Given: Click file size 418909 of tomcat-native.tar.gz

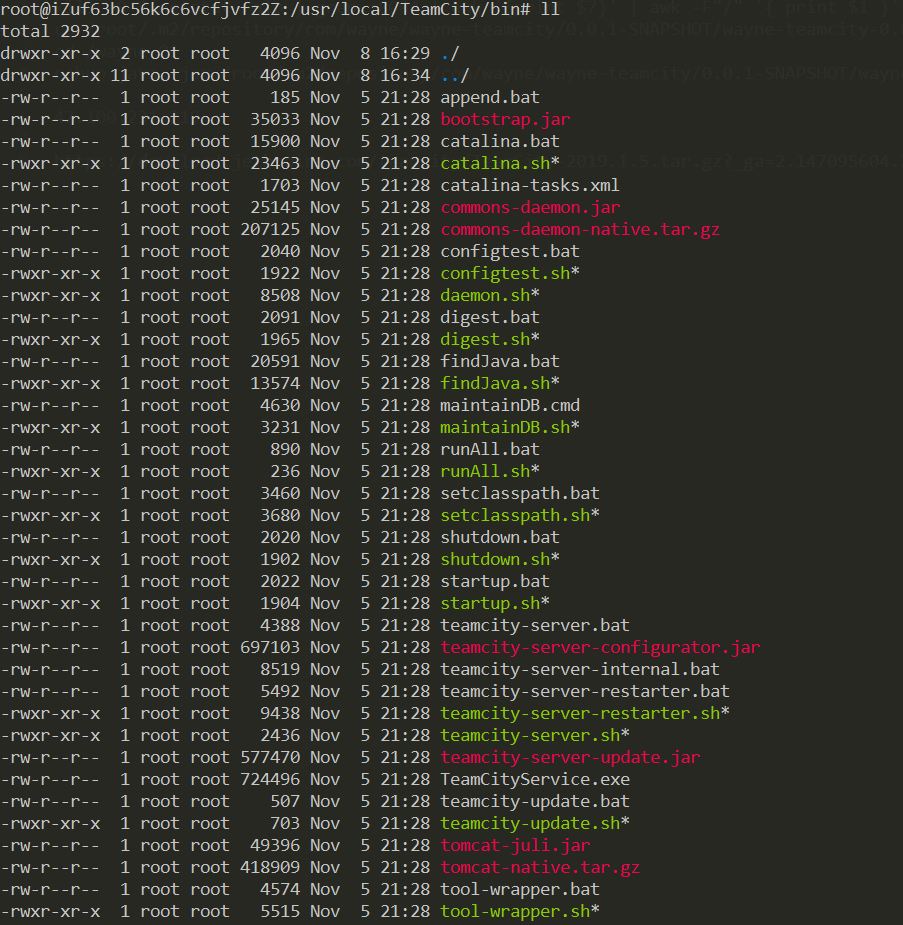Looking at the screenshot, I should tap(270, 868).
